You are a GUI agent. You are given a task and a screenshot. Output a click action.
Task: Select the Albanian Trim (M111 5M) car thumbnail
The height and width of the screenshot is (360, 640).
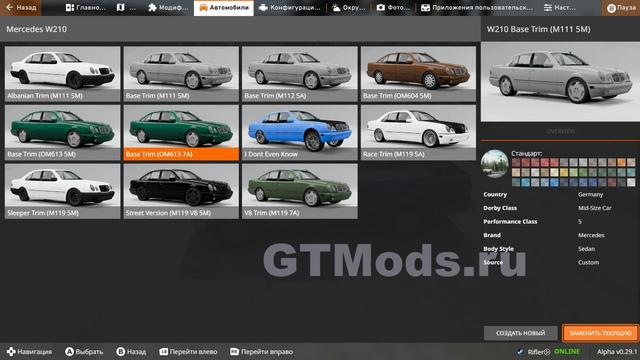pos(62,74)
